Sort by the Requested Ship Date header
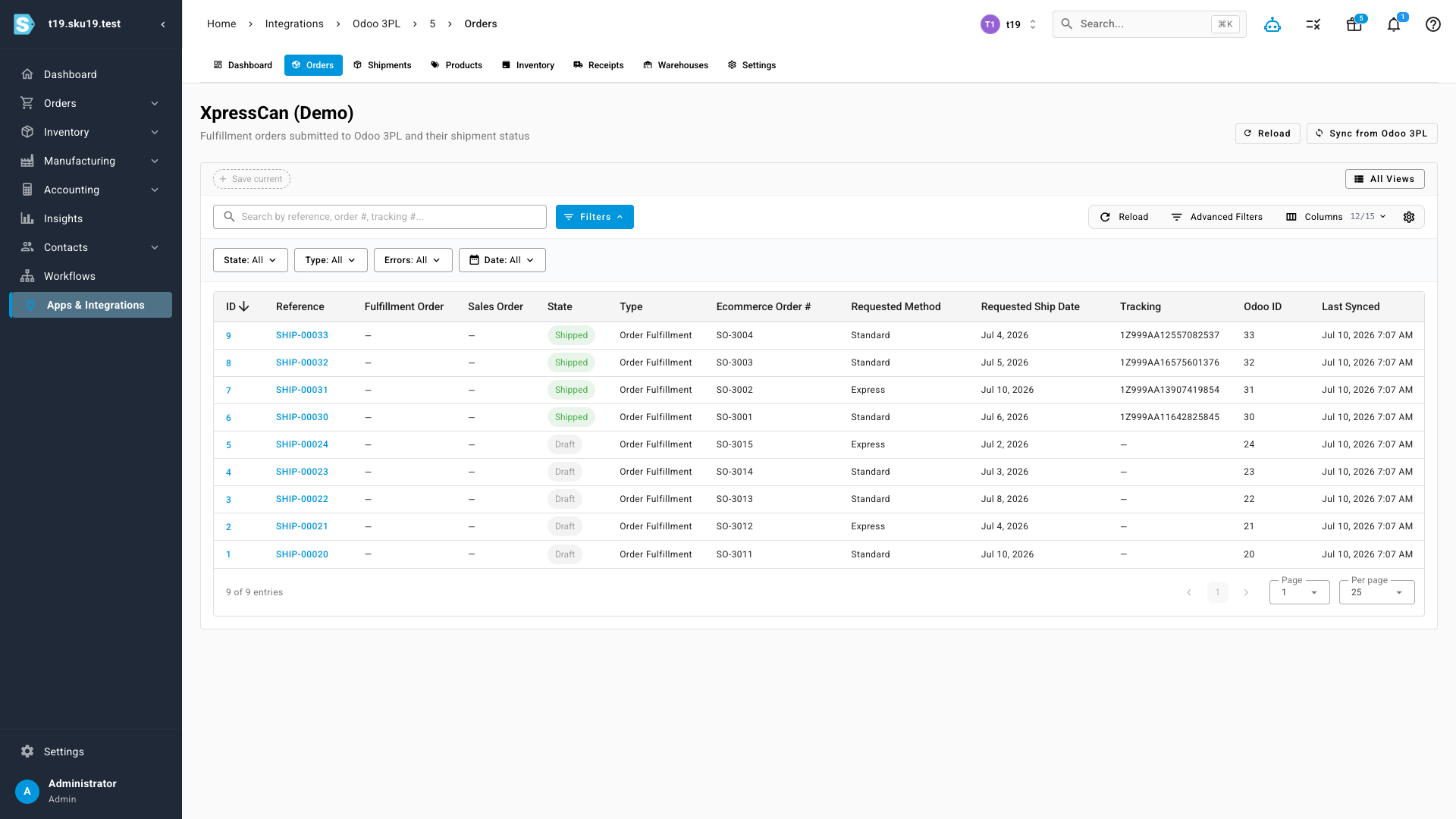Viewport: 1456px width, 819px height. point(1030,306)
